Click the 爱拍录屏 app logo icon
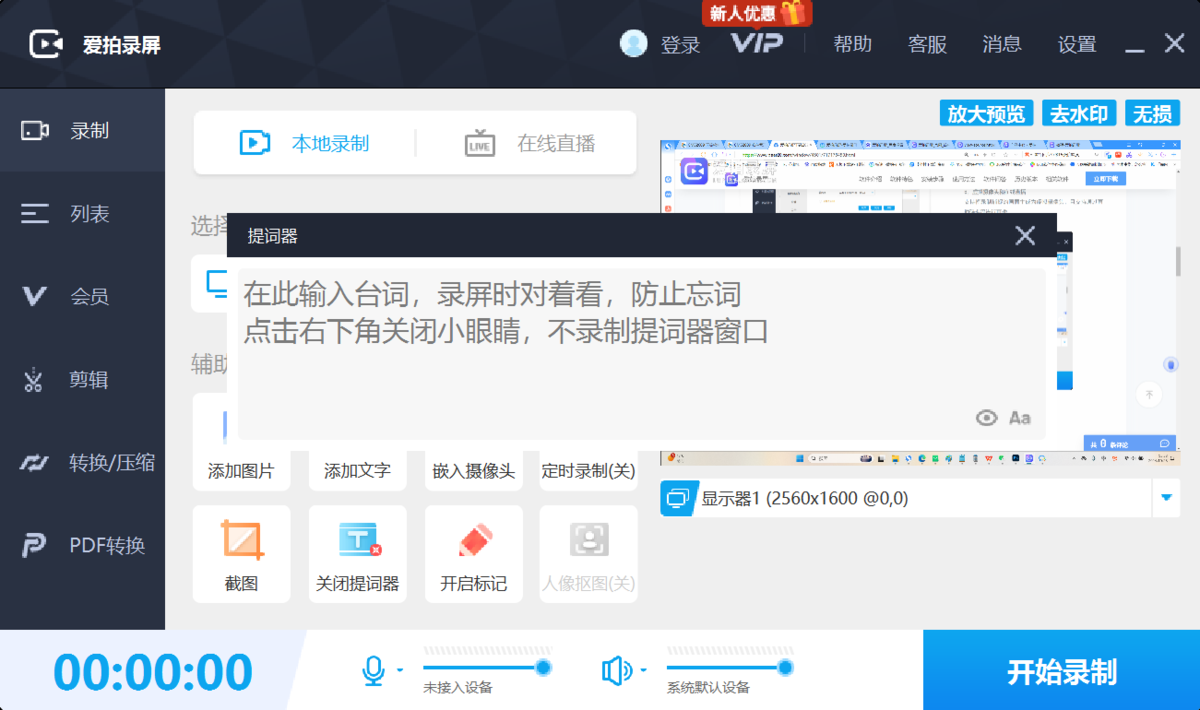Screen dimensions: 1200x710 pos(47,44)
